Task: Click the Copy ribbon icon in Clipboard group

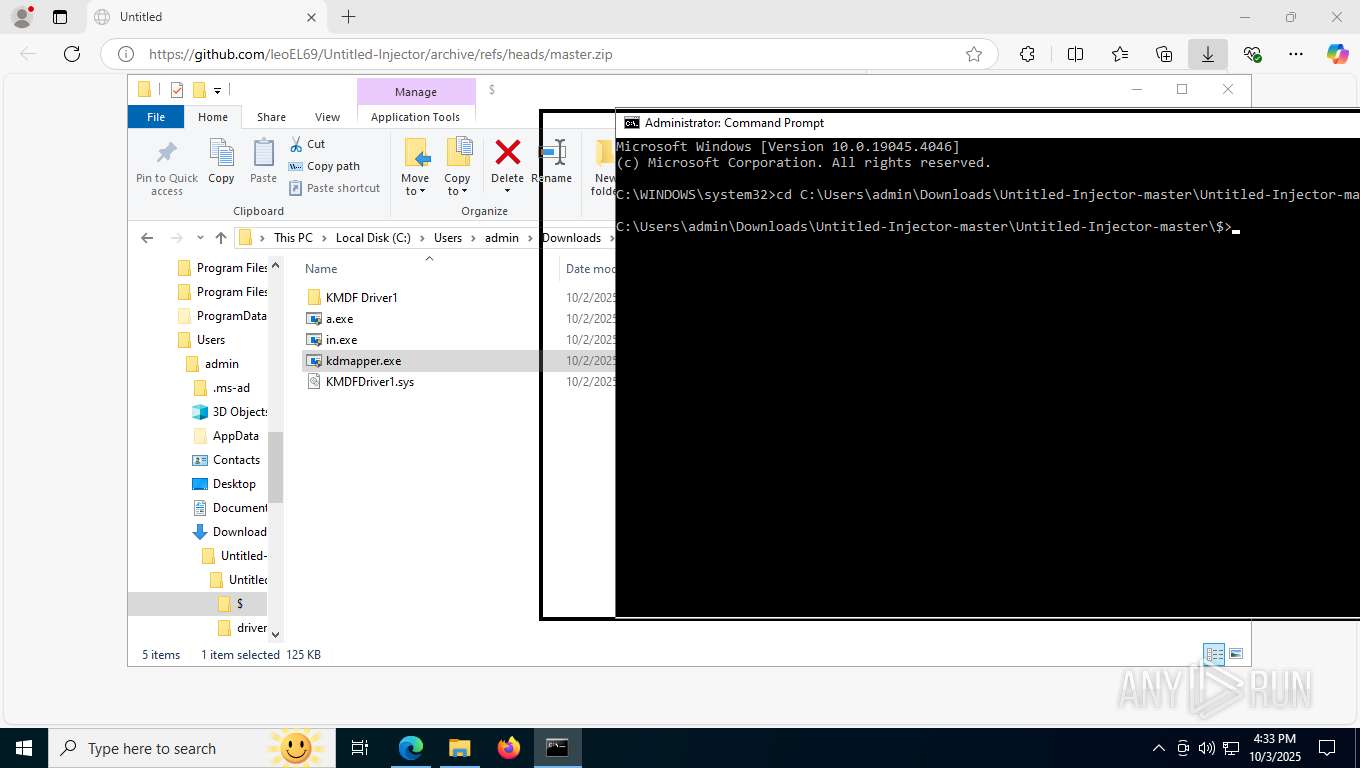Action: tap(221, 162)
